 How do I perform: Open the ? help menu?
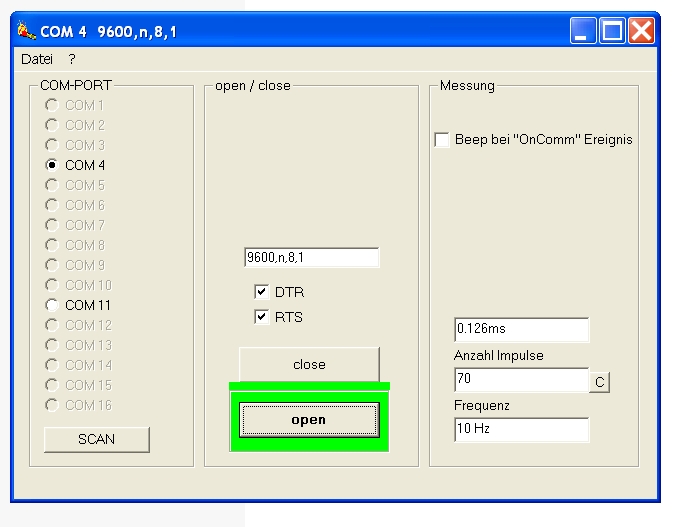[72, 59]
